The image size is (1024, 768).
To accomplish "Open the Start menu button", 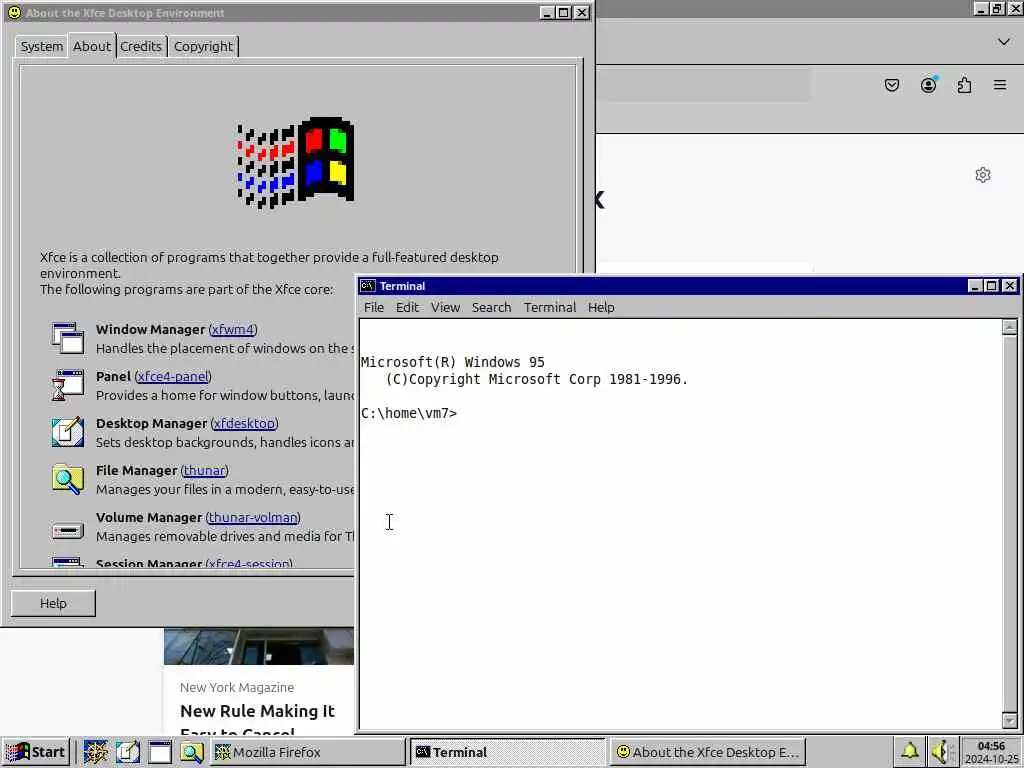I will tap(35, 752).
